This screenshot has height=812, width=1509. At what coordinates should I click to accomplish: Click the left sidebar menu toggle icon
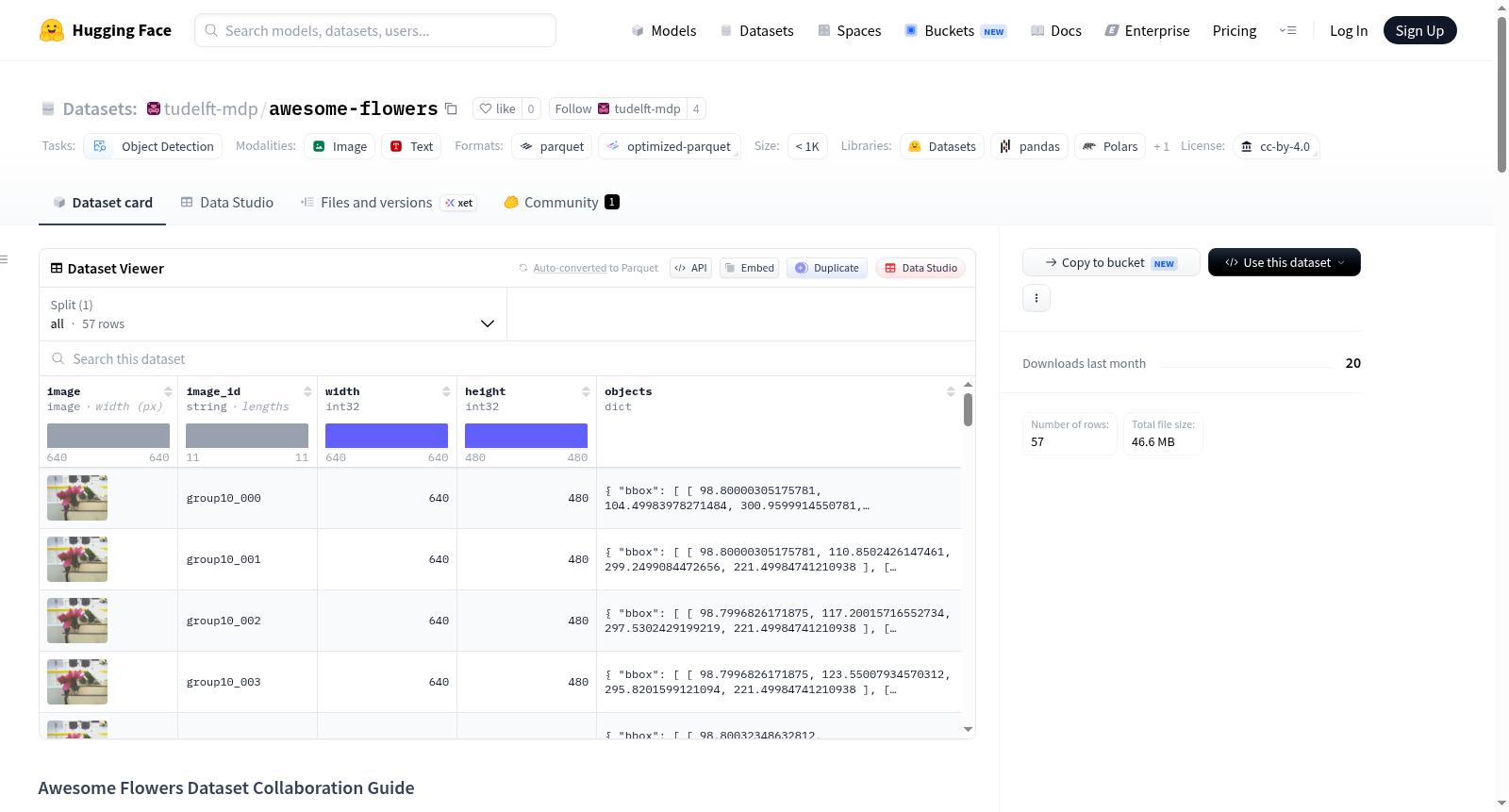(x=4, y=259)
